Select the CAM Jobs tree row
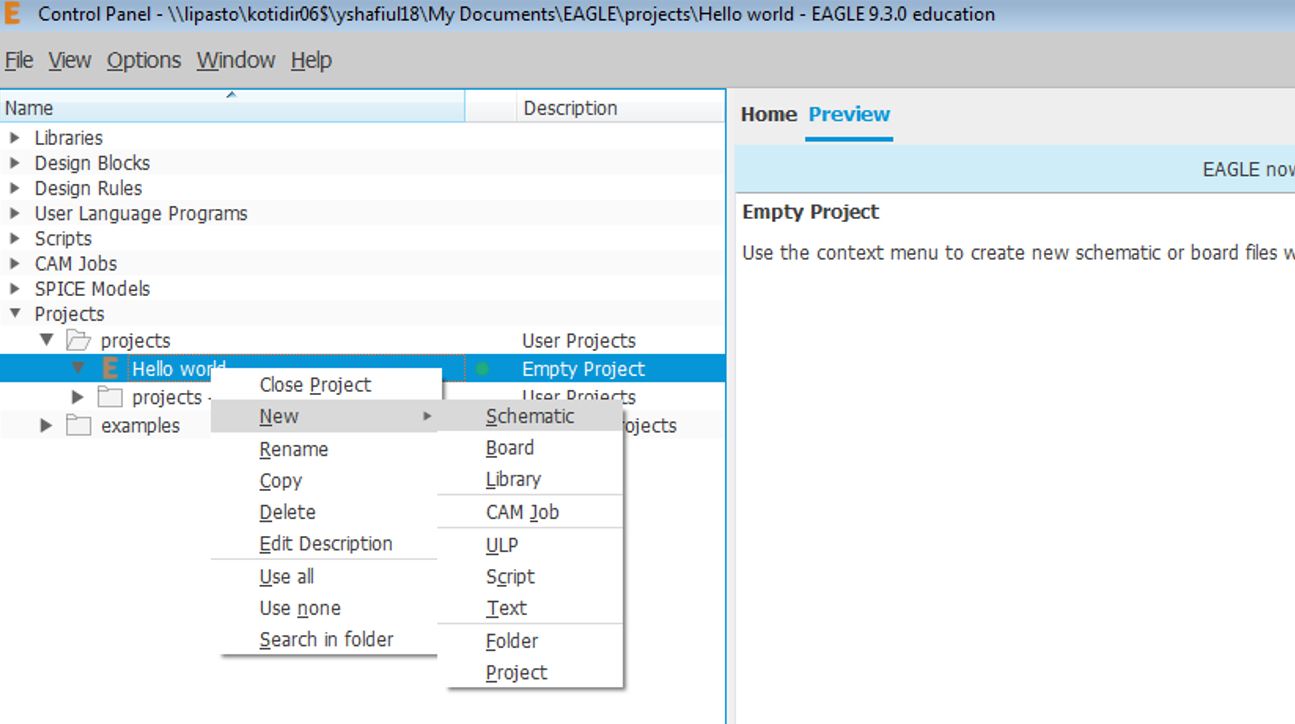Viewport: 1295px width, 724px height. tap(362, 263)
